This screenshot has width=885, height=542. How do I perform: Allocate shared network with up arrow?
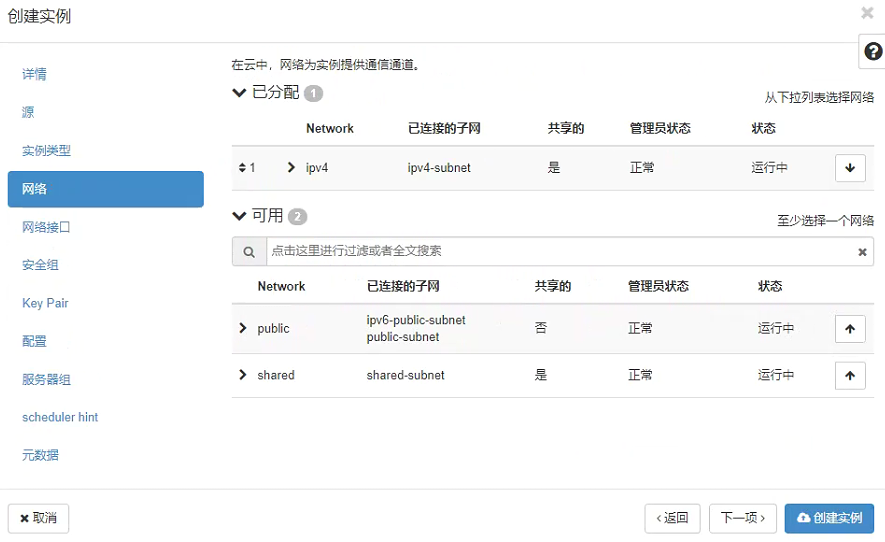click(x=849, y=375)
